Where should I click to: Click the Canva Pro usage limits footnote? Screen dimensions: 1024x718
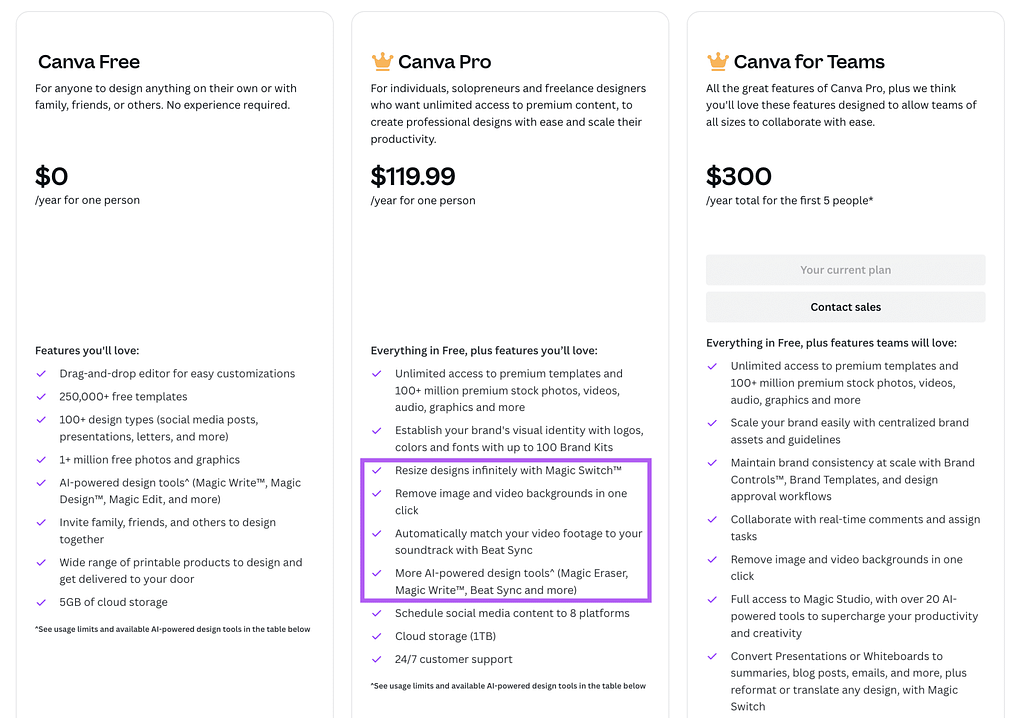coord(508,686)
